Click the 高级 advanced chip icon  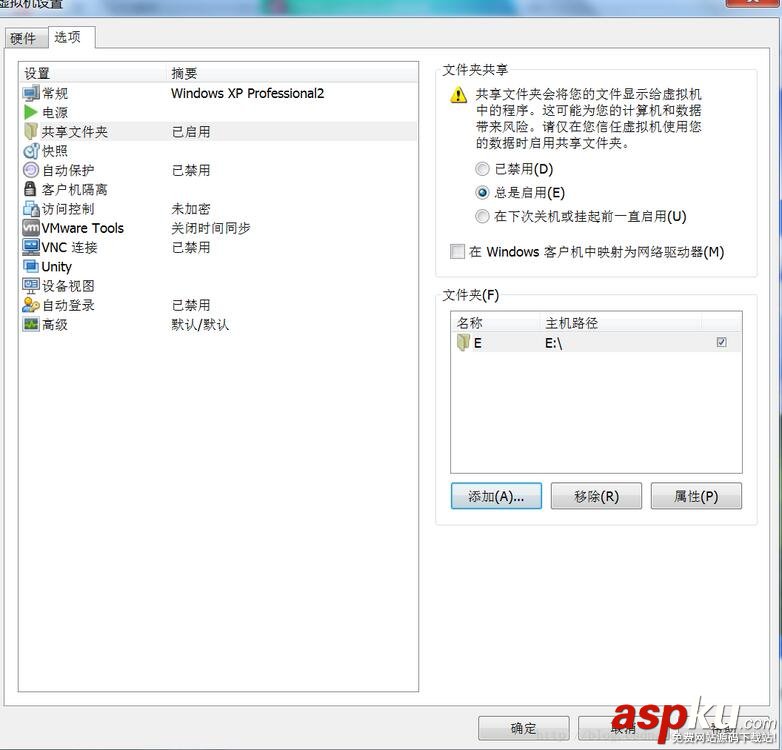click(30, 324)
